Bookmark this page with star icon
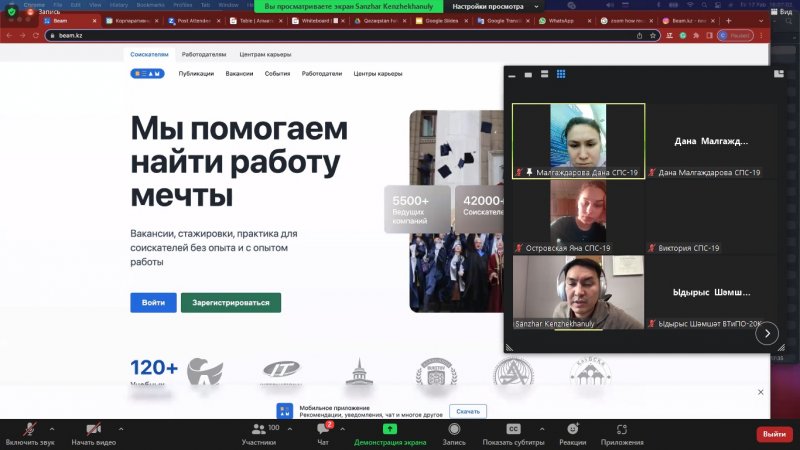This screenshot has height=450, width=800. click(x=653, y=35)
